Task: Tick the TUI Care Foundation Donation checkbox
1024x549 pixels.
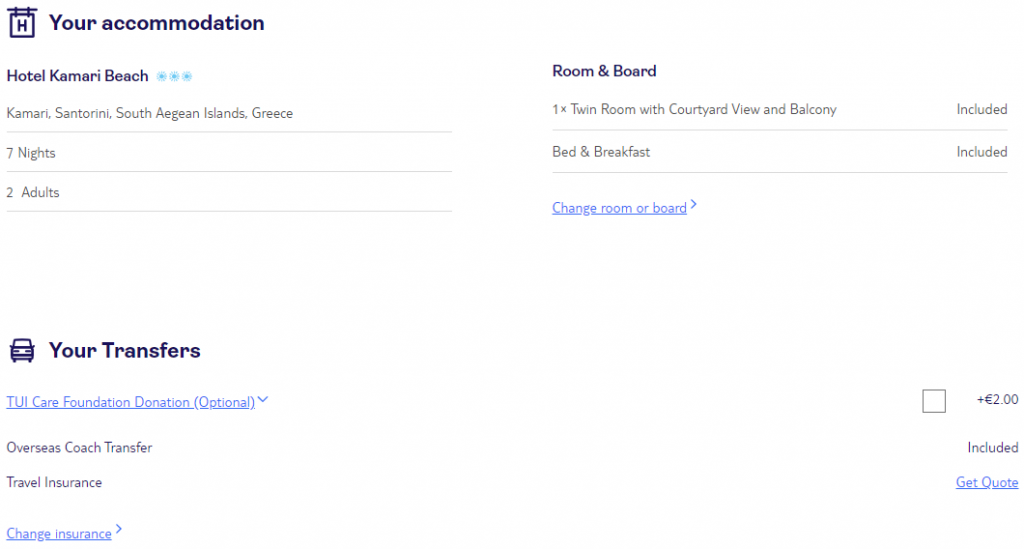Action: click(x=933, y=401)
